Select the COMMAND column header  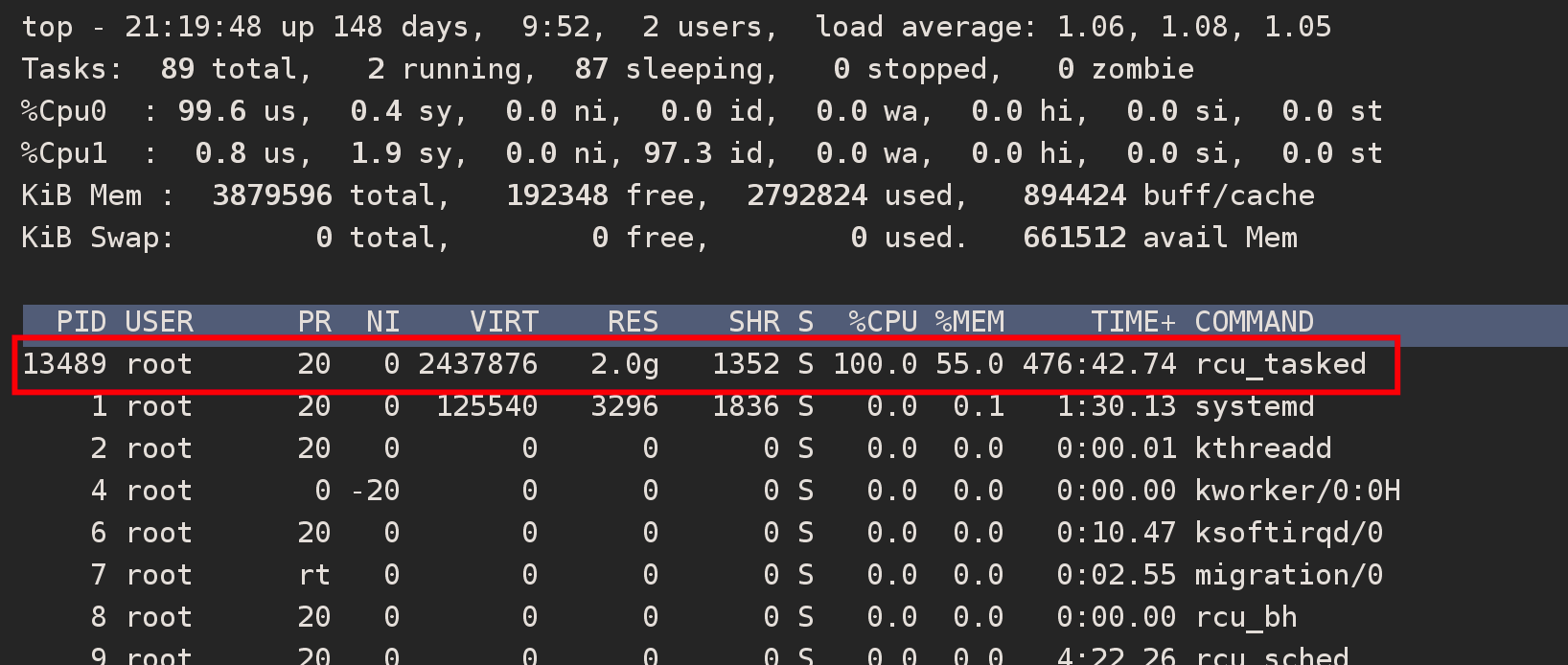pyautogui.click(x=1254, y=322)
